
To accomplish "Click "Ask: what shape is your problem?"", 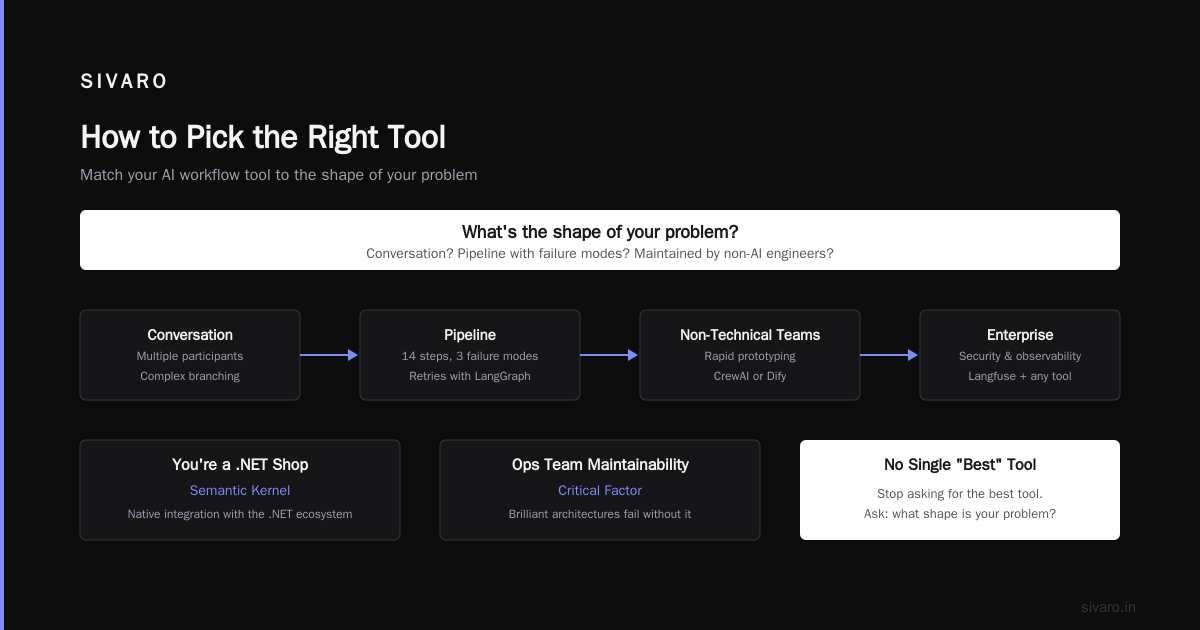I will click(x=960, y=514).
